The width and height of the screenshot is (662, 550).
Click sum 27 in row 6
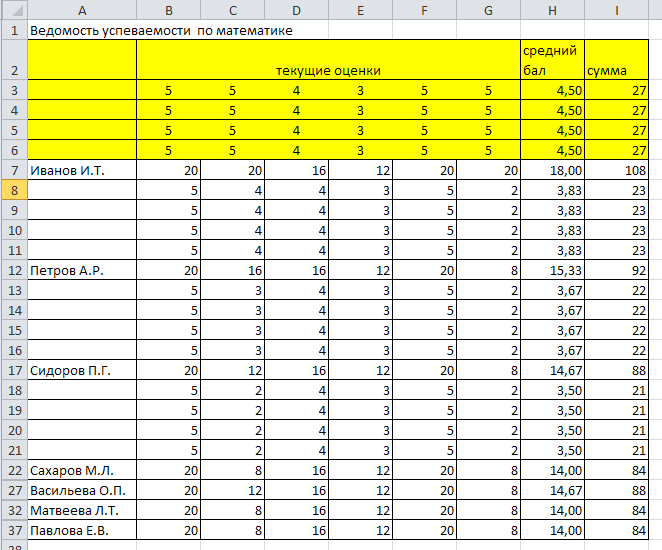tap(617, 150)
